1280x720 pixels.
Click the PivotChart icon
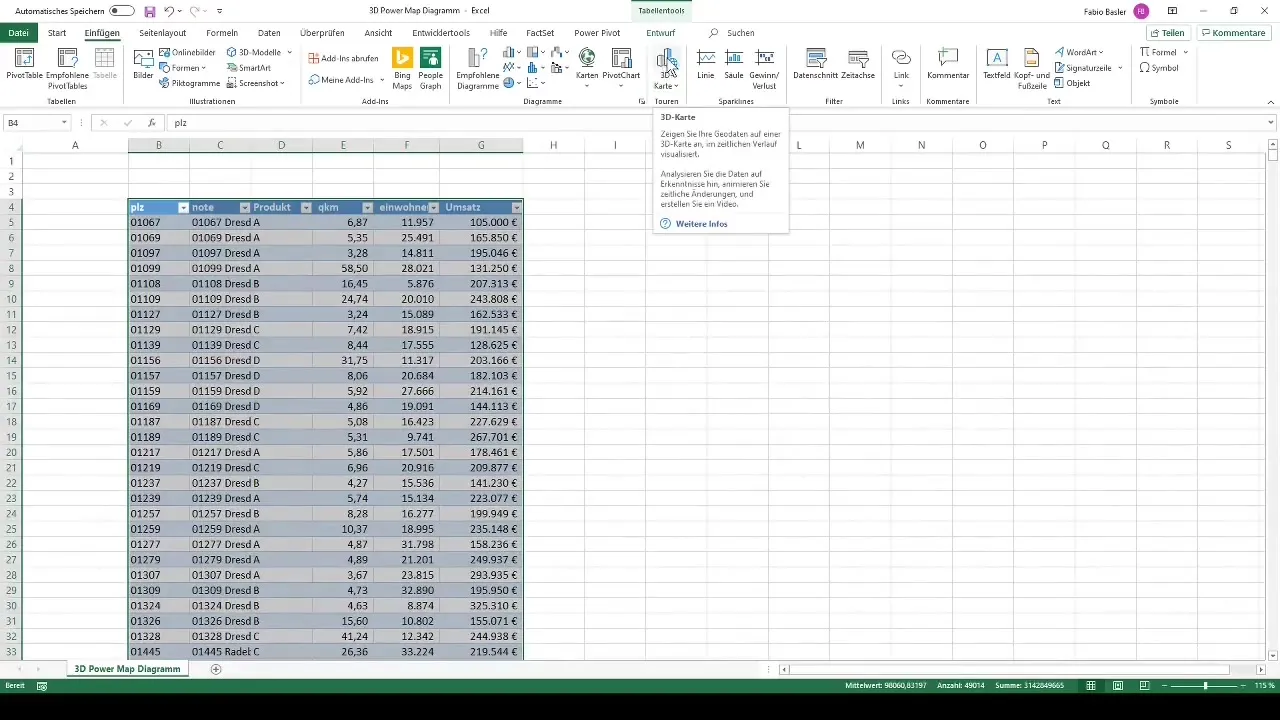pos(621,65)
